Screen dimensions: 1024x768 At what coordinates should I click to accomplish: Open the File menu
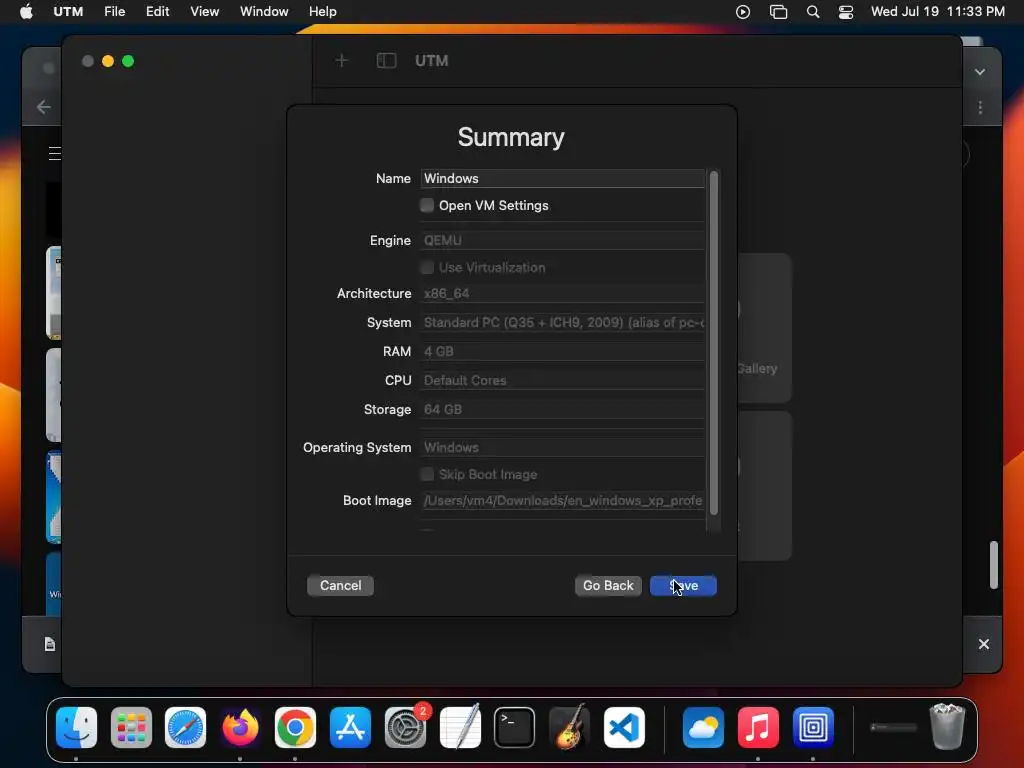pyautogui.click(x=114, y=11)
